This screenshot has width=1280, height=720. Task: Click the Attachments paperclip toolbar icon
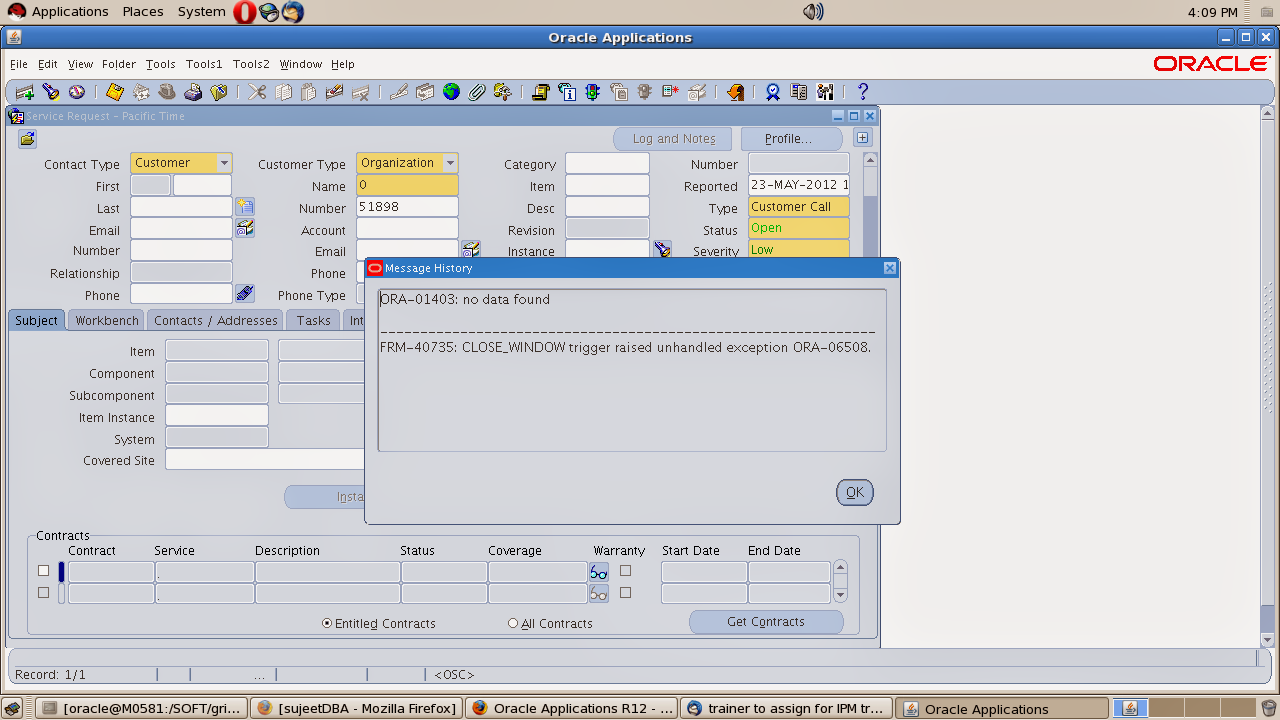(477, 92)
